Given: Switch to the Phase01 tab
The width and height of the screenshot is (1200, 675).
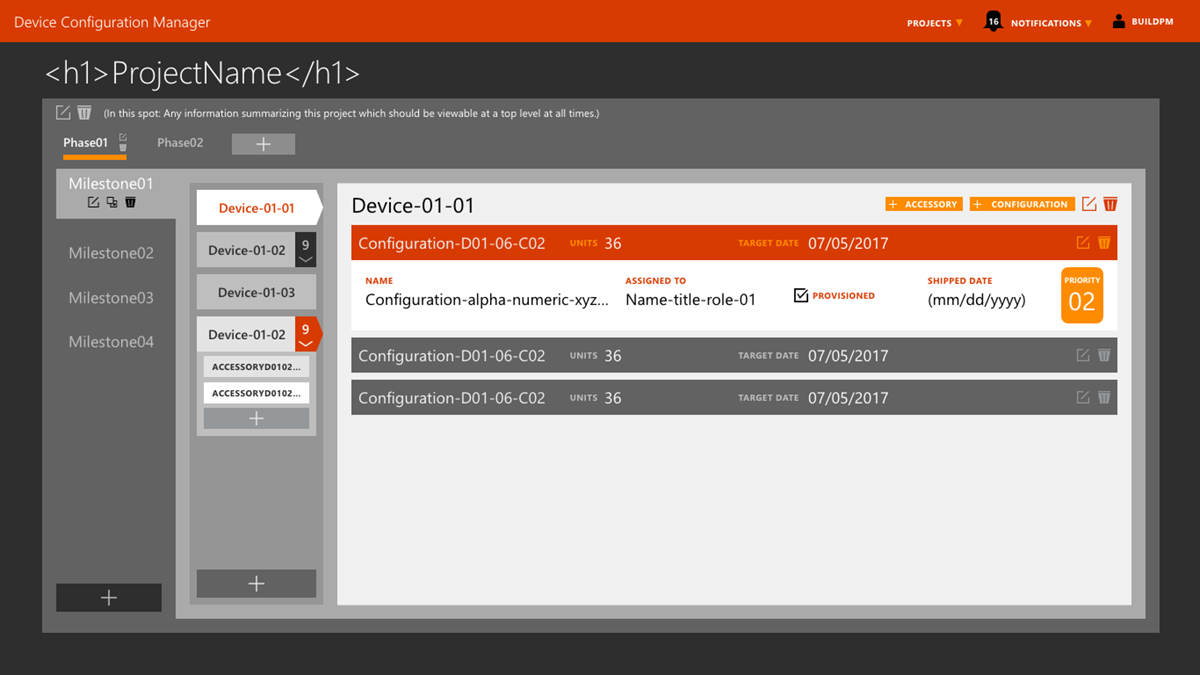Looking at the screenshot, I should [86, 143].
